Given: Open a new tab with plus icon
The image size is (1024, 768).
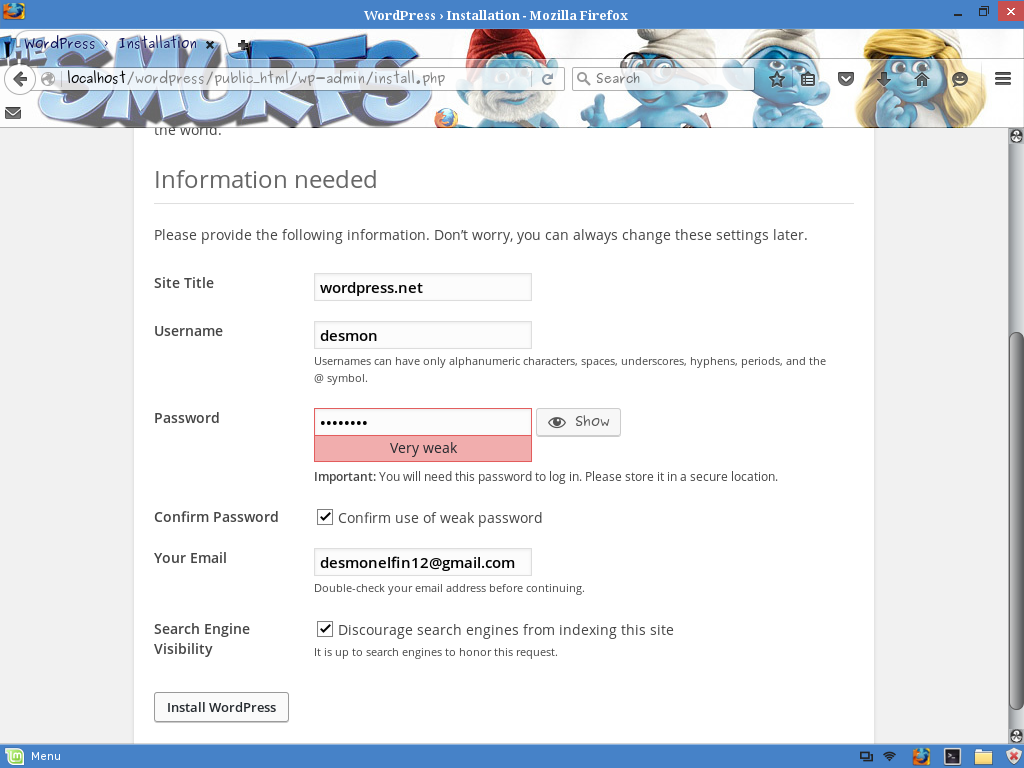Looking at the screenshot, I should [244, 45].
